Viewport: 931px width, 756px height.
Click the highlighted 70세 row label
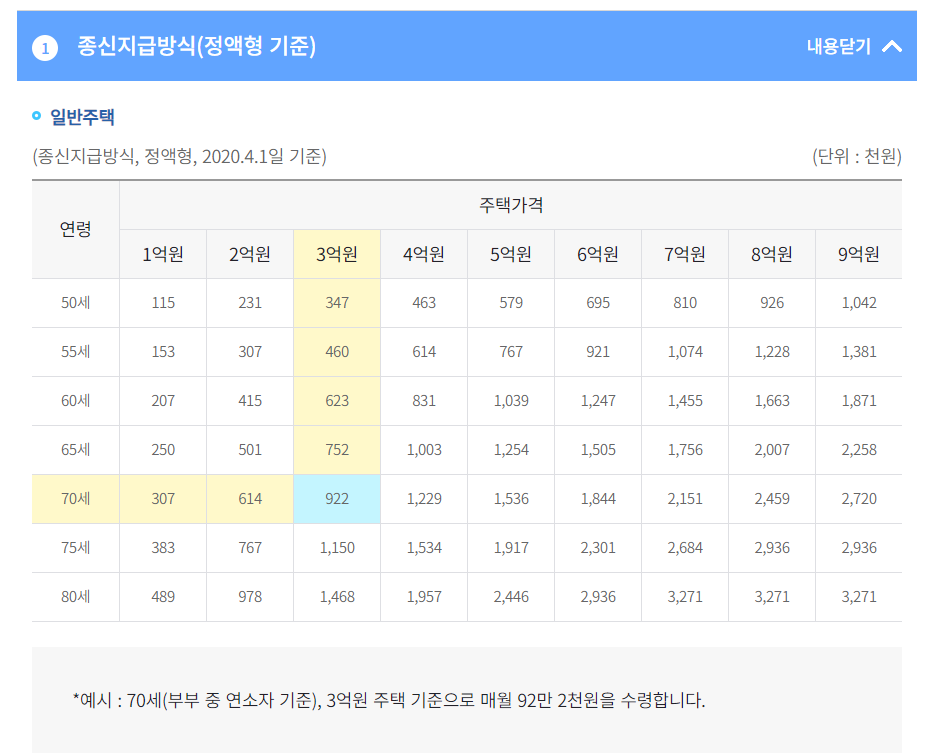click(x=75, y=499)
